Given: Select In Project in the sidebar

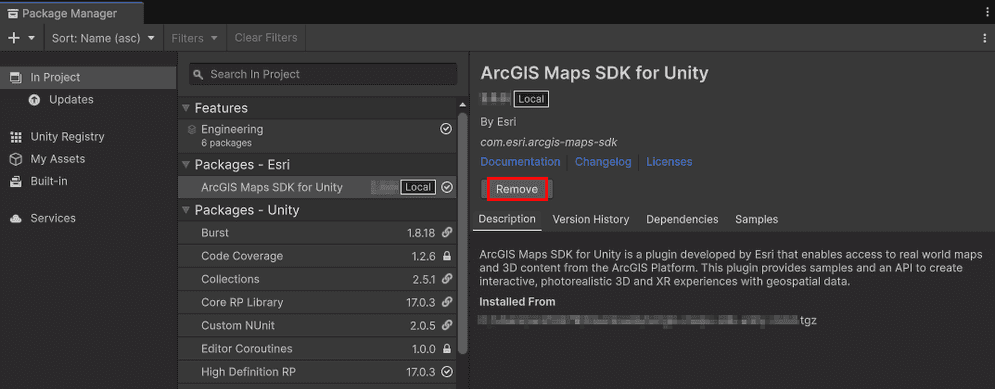Looking at the screenshot, I should click(x=88, y=77).
